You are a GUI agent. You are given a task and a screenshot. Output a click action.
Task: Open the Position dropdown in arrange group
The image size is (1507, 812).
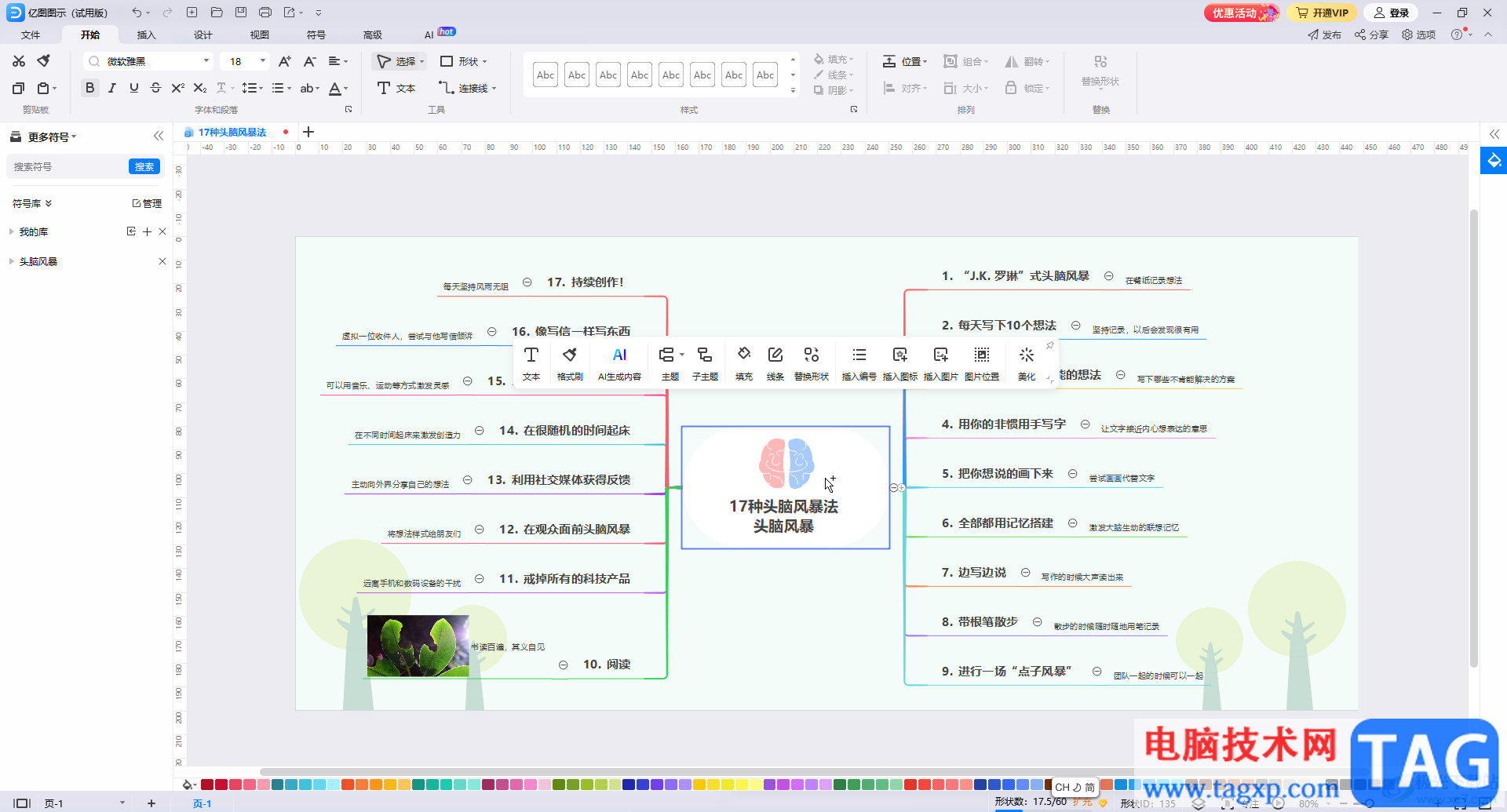[906, 61]
